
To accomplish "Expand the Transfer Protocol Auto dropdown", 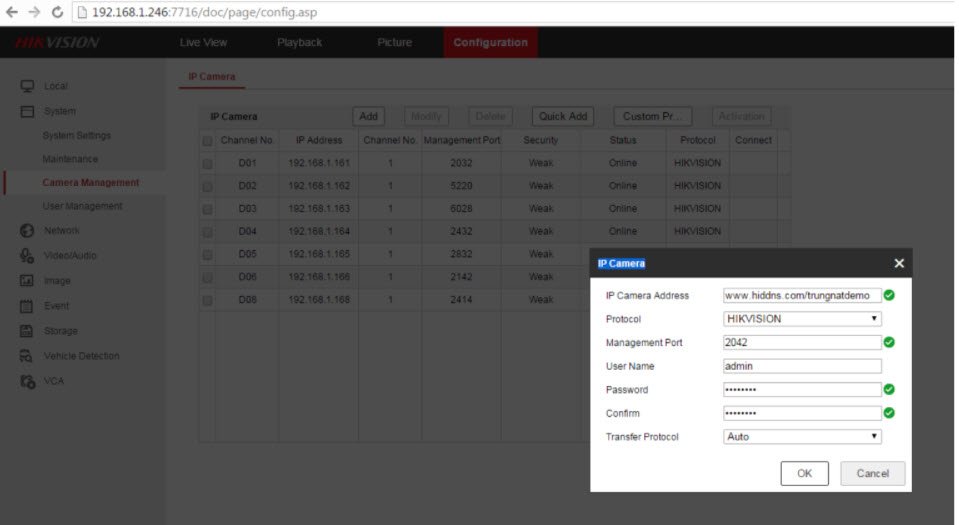I will pos(802,437).
